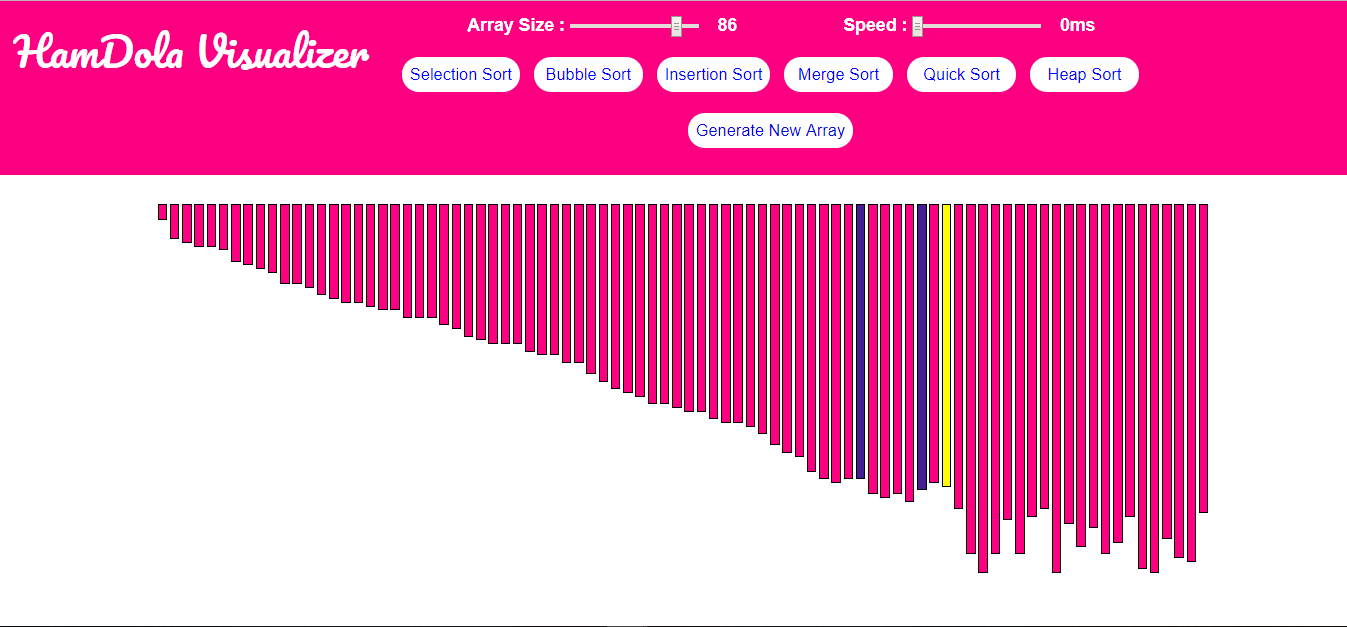Click the "Array Size :" label
Screen dimensions: 1347x627
515,25
